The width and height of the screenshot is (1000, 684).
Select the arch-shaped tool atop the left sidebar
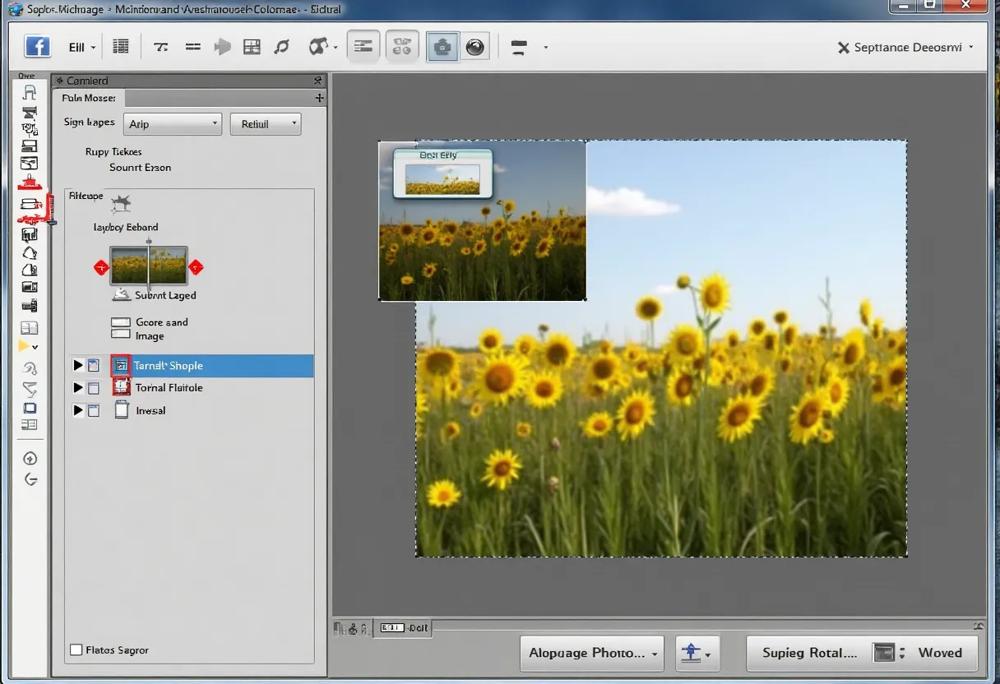point(29,92)
